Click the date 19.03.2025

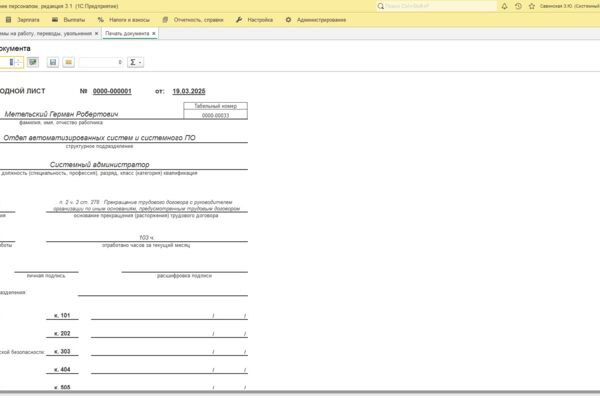[189, 91]
